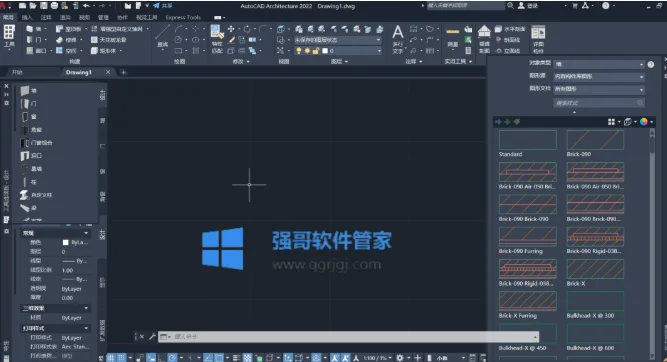Switch to the Annotate ribbon tab

click(46, 17)
